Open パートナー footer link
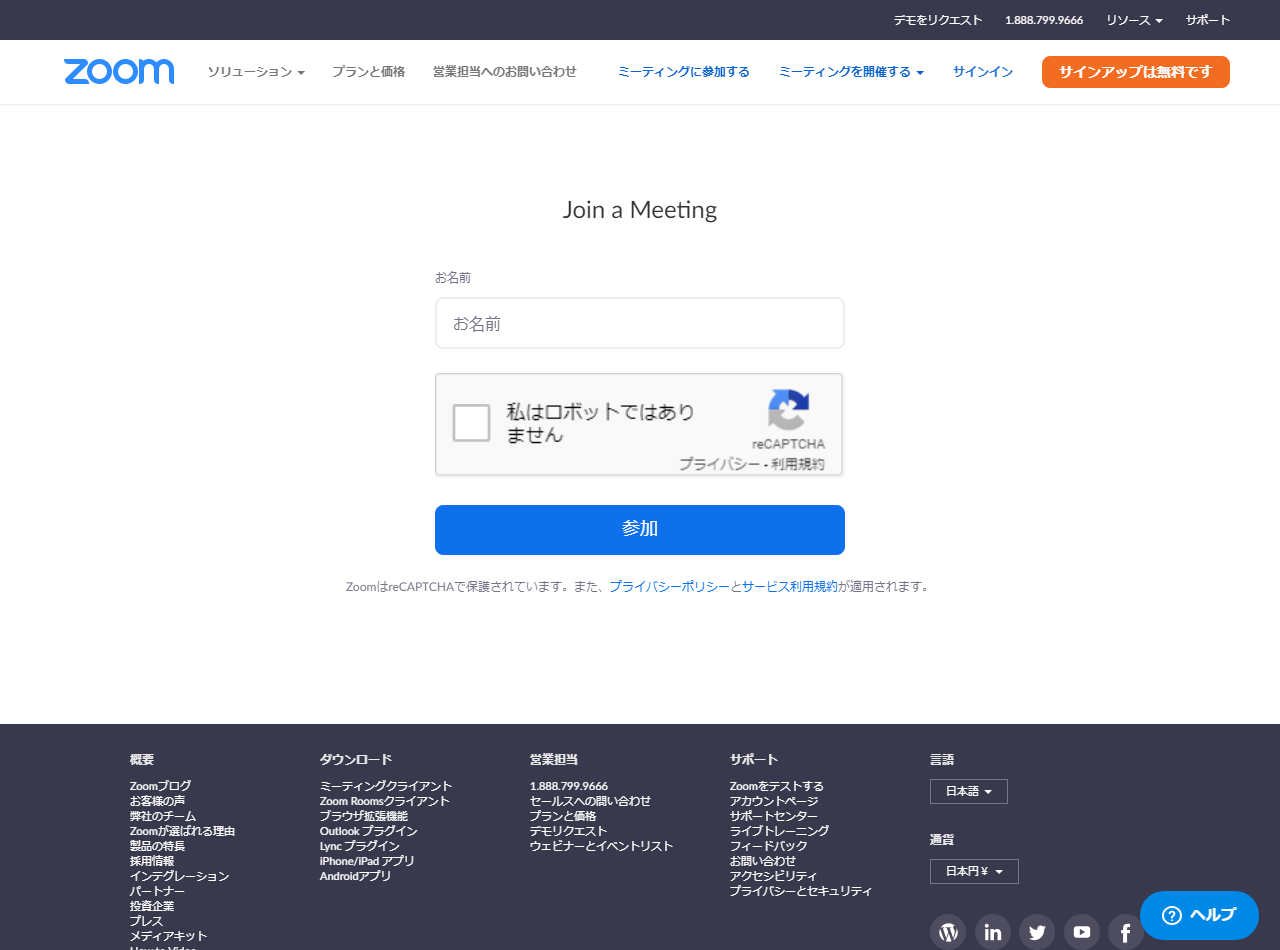1280x950 pixels. point(157,891)
